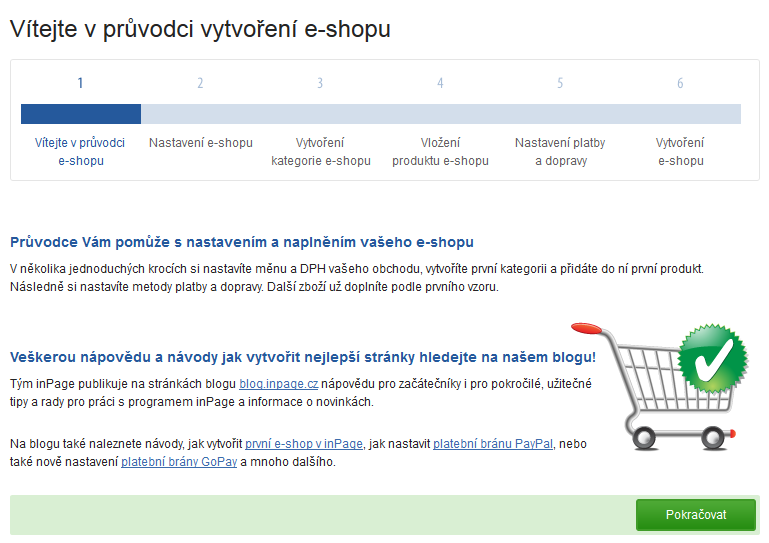This screenshot has height=543, width=769.
Task: Follow the 'platební bránu PayPal' link
Action: 493,443
